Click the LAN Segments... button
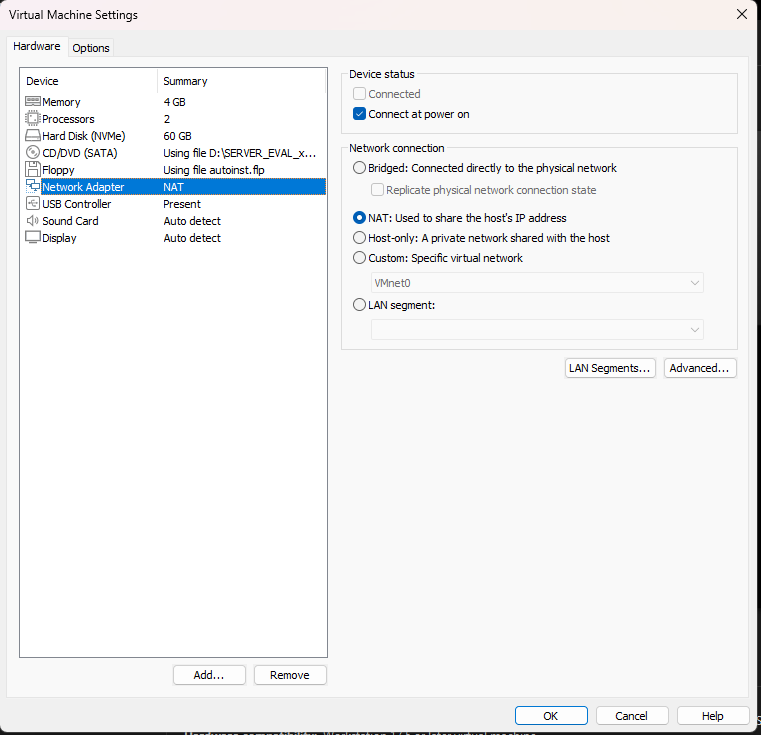Viewport: 761px width, 735px height. pos(610,368)
